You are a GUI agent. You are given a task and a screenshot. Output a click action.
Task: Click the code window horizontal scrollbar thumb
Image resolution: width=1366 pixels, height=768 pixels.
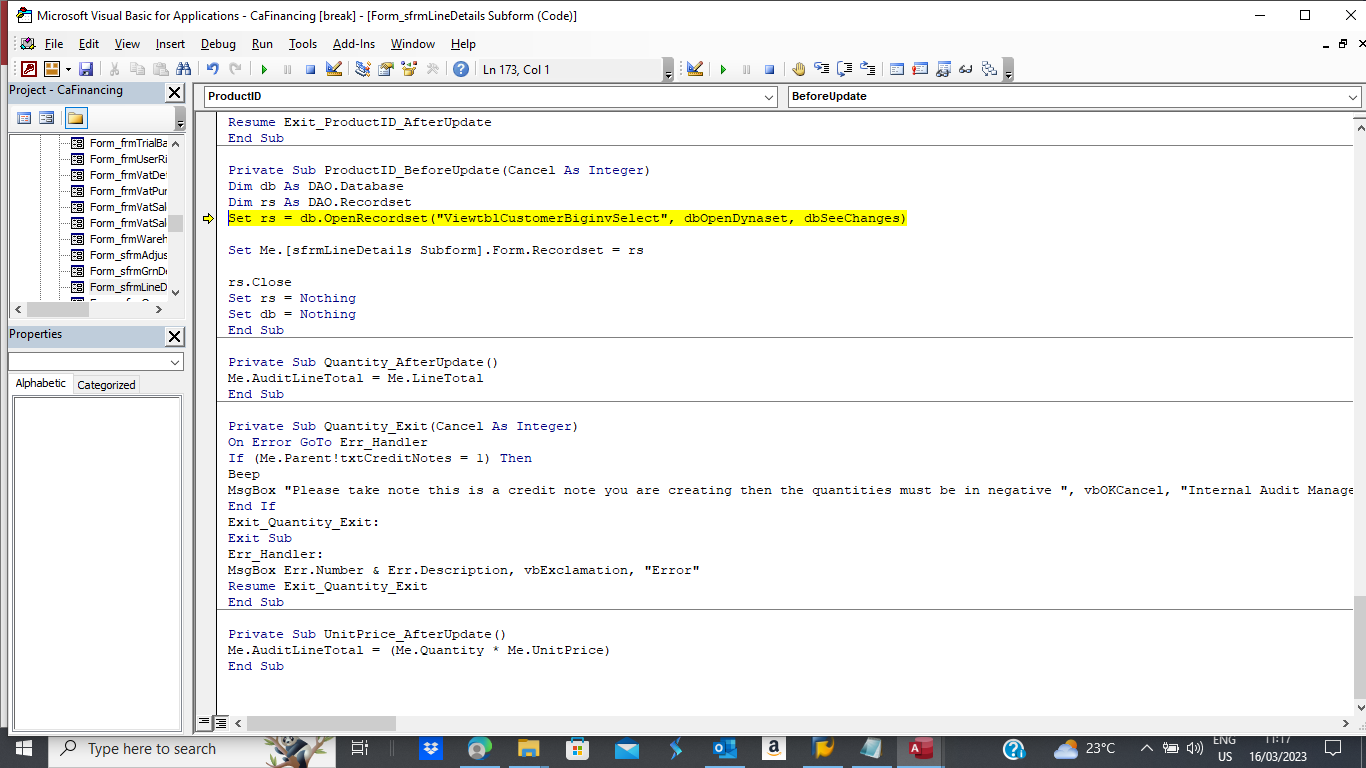click(x=321, y=723)
